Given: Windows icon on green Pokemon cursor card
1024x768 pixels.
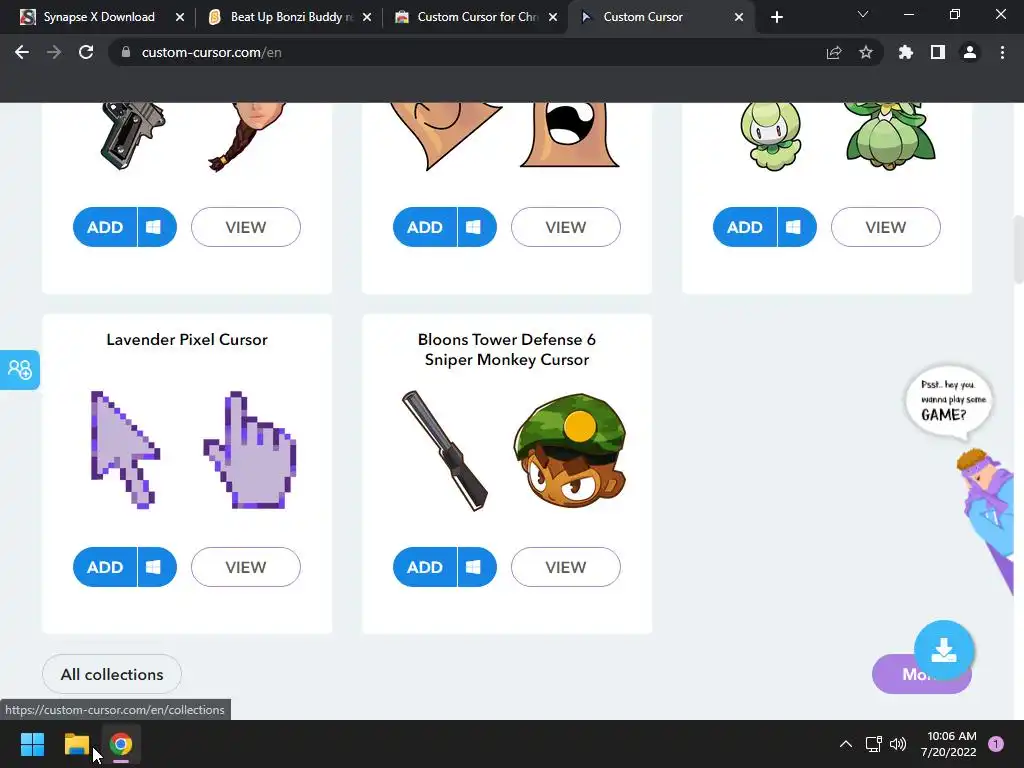Looking at the screenshot, I should pyautogui.click(x=797, y=227).
